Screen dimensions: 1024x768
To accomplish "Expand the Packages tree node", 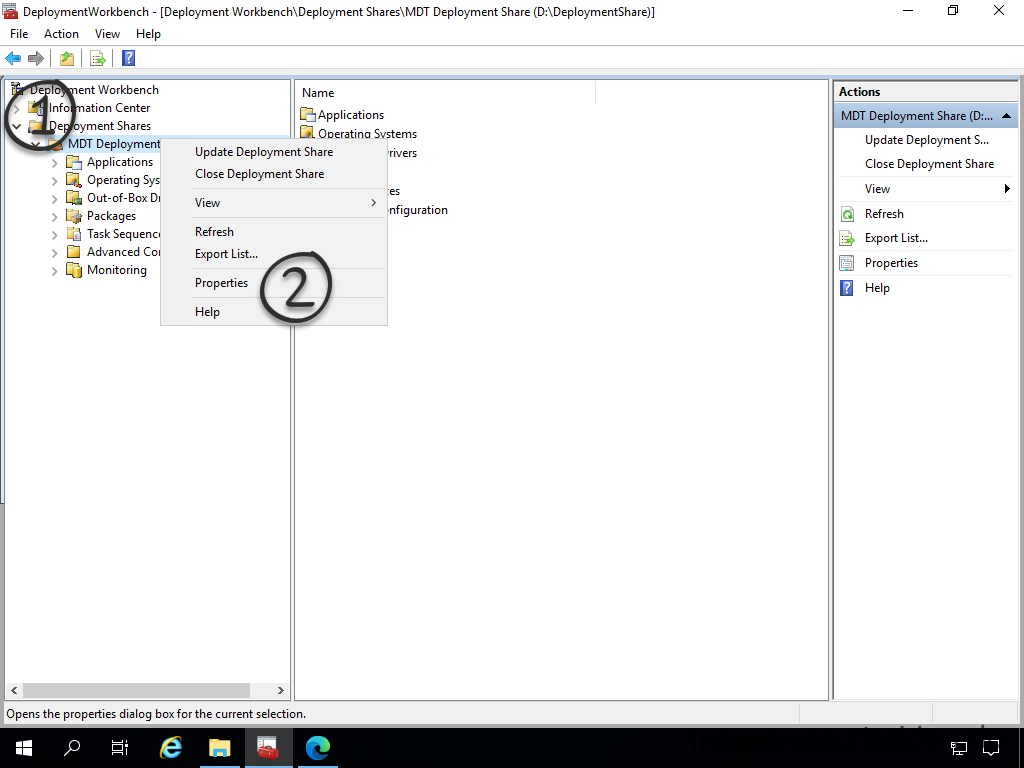I will click(55, 217).
